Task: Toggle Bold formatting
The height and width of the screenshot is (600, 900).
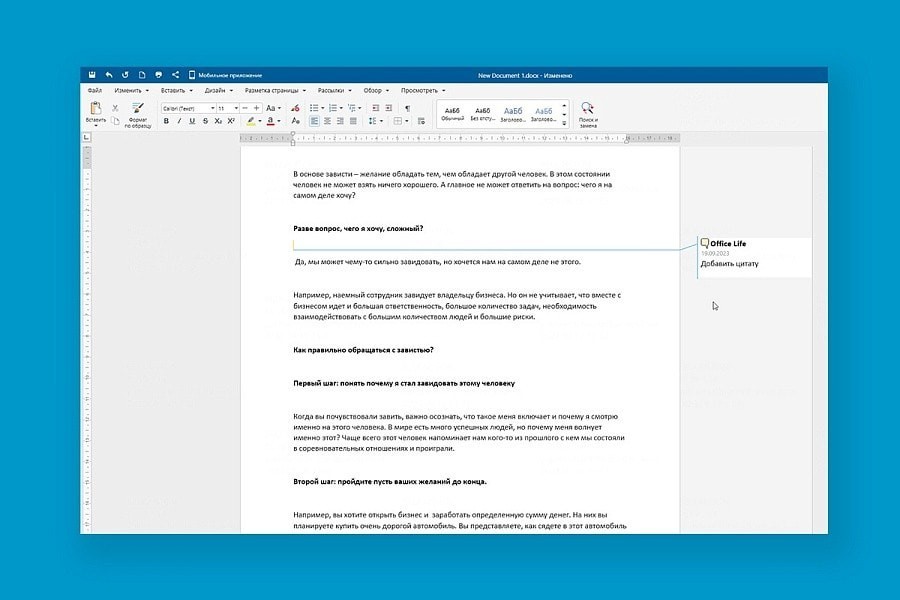Action: pos(166,121)
